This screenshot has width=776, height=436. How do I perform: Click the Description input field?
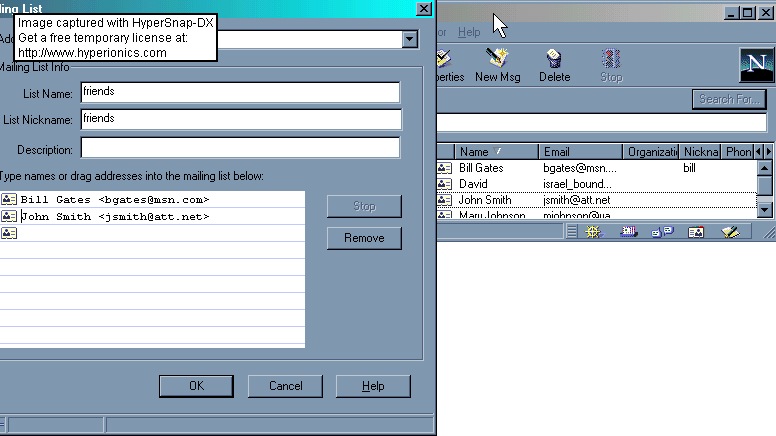click(x=240, y=149)
